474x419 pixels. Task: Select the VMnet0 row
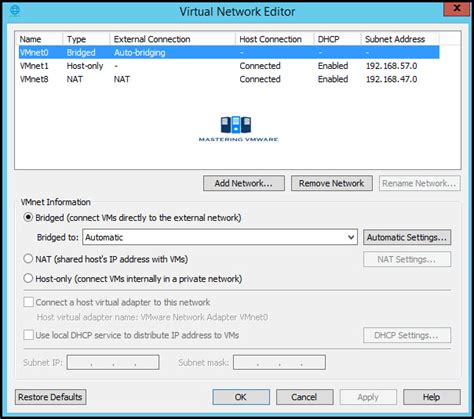(229, 52)
